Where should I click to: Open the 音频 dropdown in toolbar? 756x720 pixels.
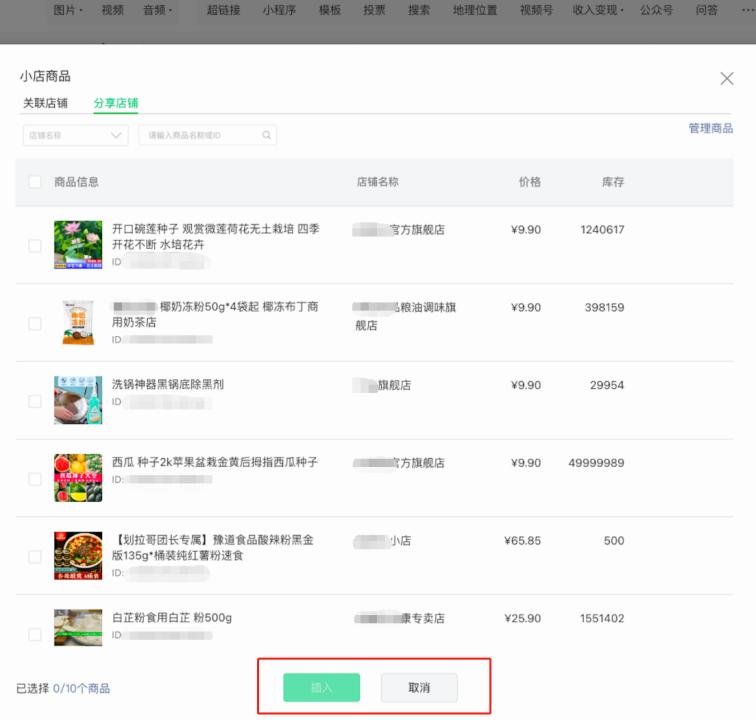(x=157, y=11)
